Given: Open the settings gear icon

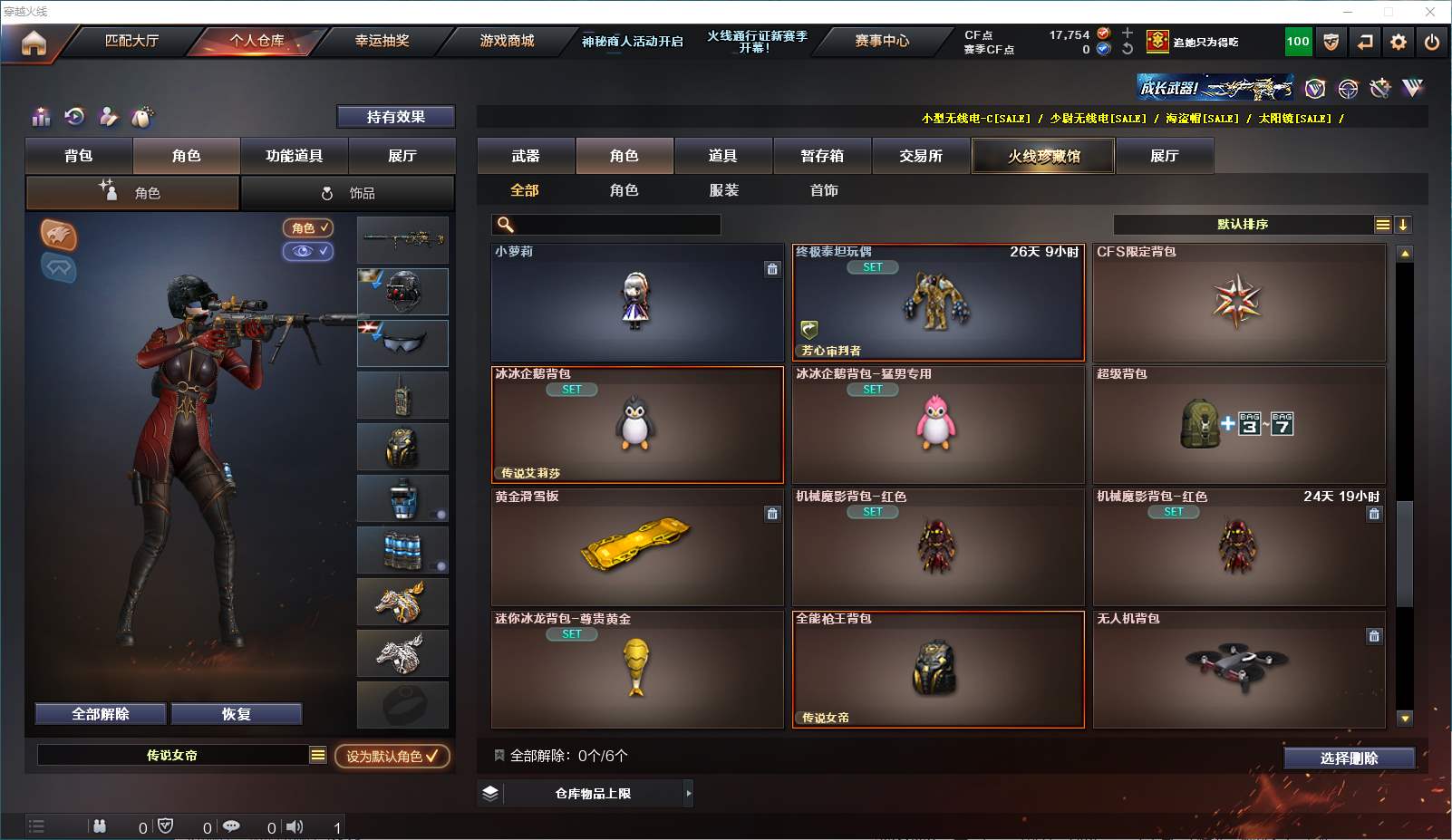Looking at the screenshot, I should [1399, 42].
